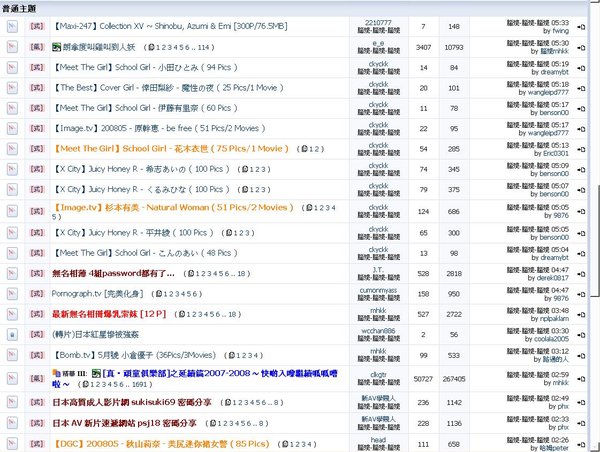This screenshot has width=600, height=452.
Task: Click folder icon of Bomb.tv 5月號 thread
Action: point(12,355)
